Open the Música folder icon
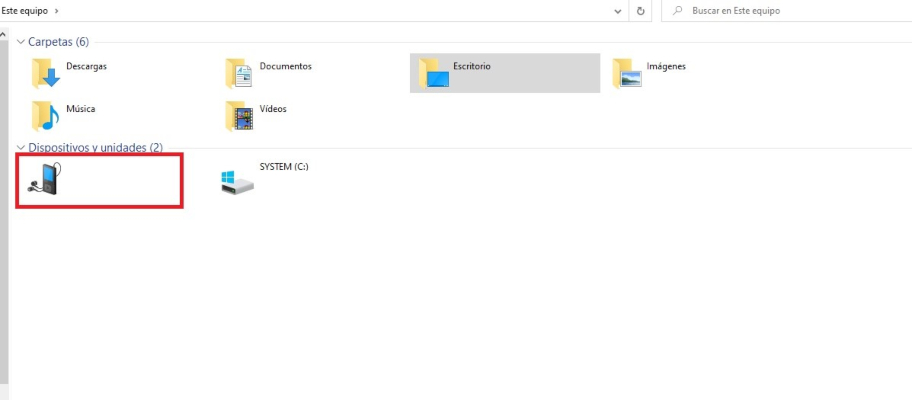 pyautogui.click(x=45, y=116)
